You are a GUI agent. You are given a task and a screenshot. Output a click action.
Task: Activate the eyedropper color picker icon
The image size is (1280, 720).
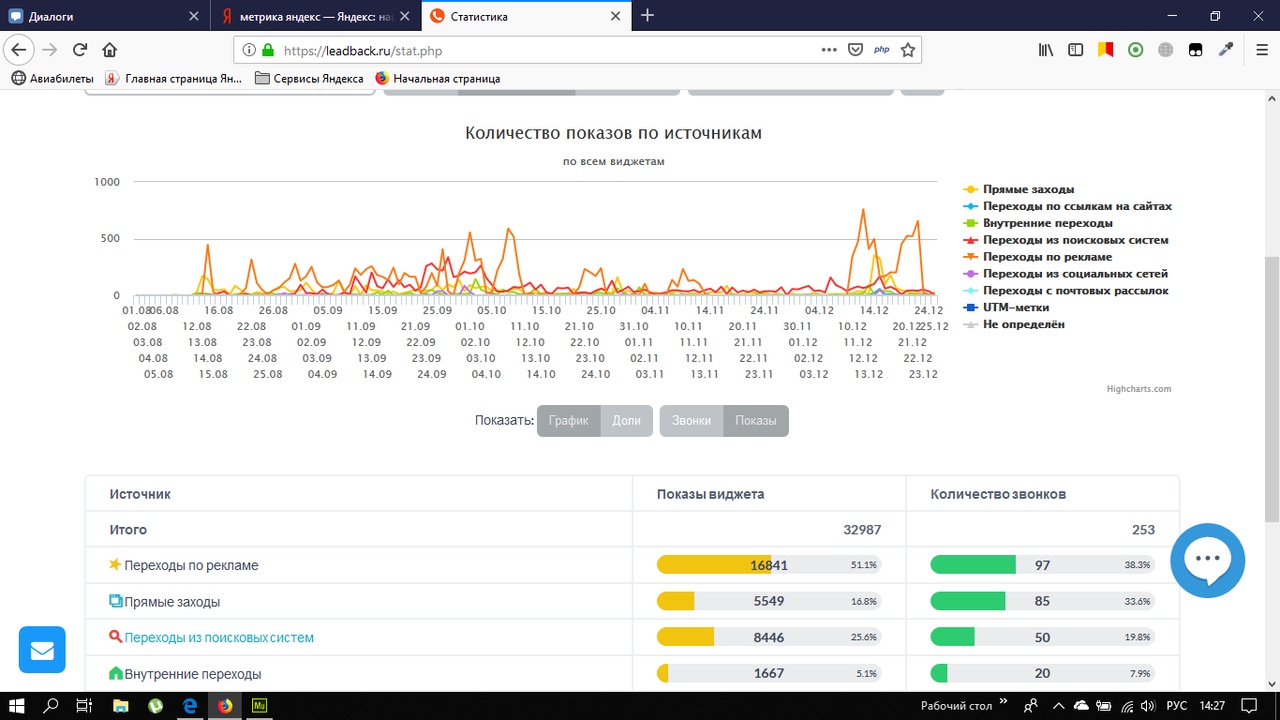click(1225, 50)
